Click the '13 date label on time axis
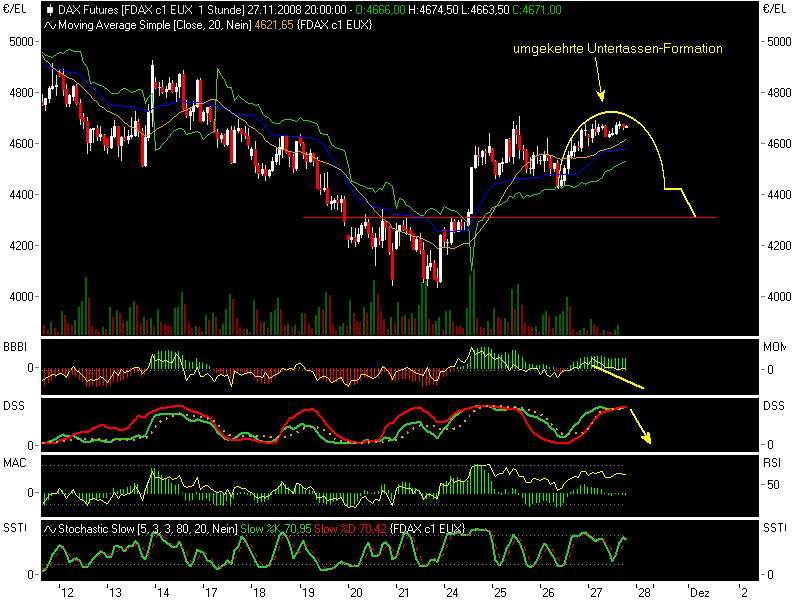The height and width of the screenshot is (600, 800). tap(114, 592)
